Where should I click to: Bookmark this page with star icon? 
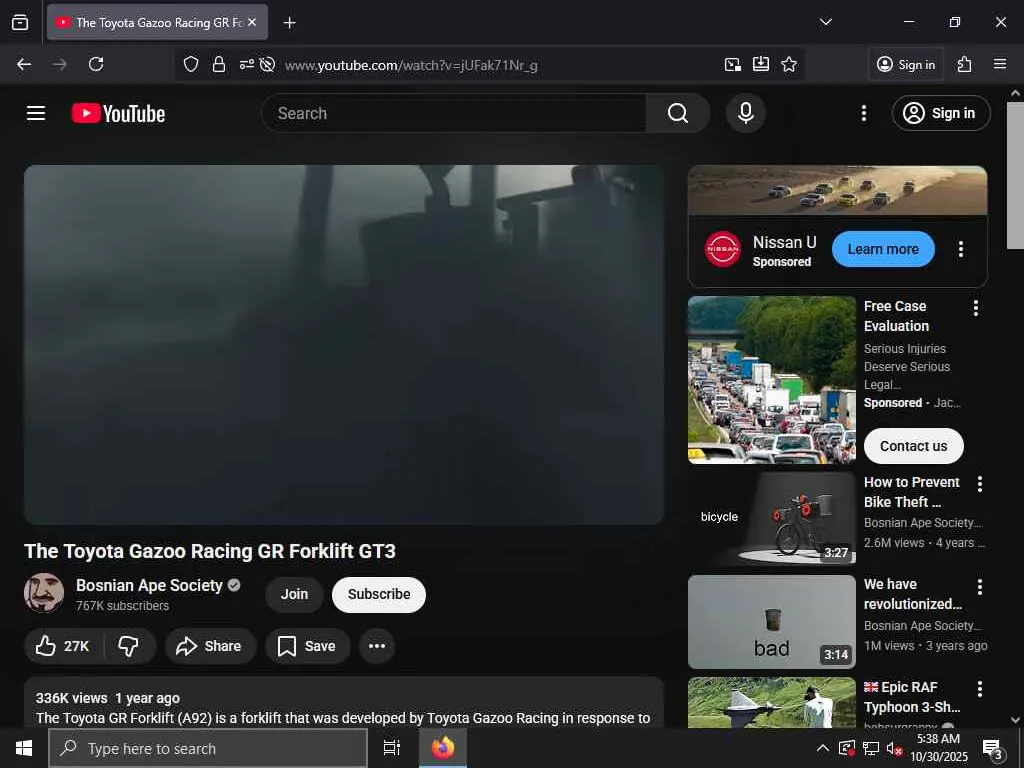pyautogui.click(x=789, y=64)
